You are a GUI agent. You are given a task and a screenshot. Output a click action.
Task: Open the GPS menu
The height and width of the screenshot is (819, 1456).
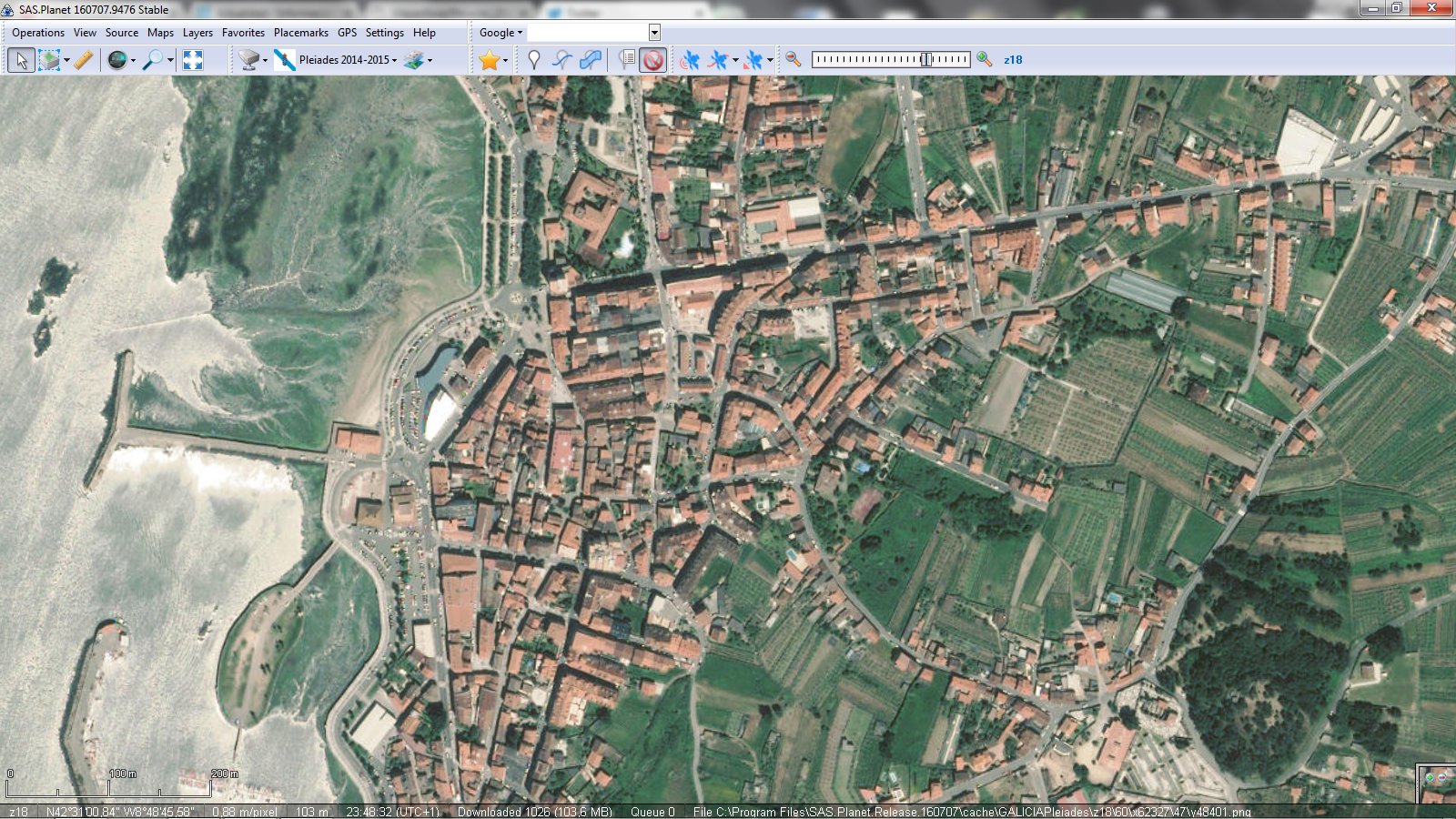tap(347, 33)
